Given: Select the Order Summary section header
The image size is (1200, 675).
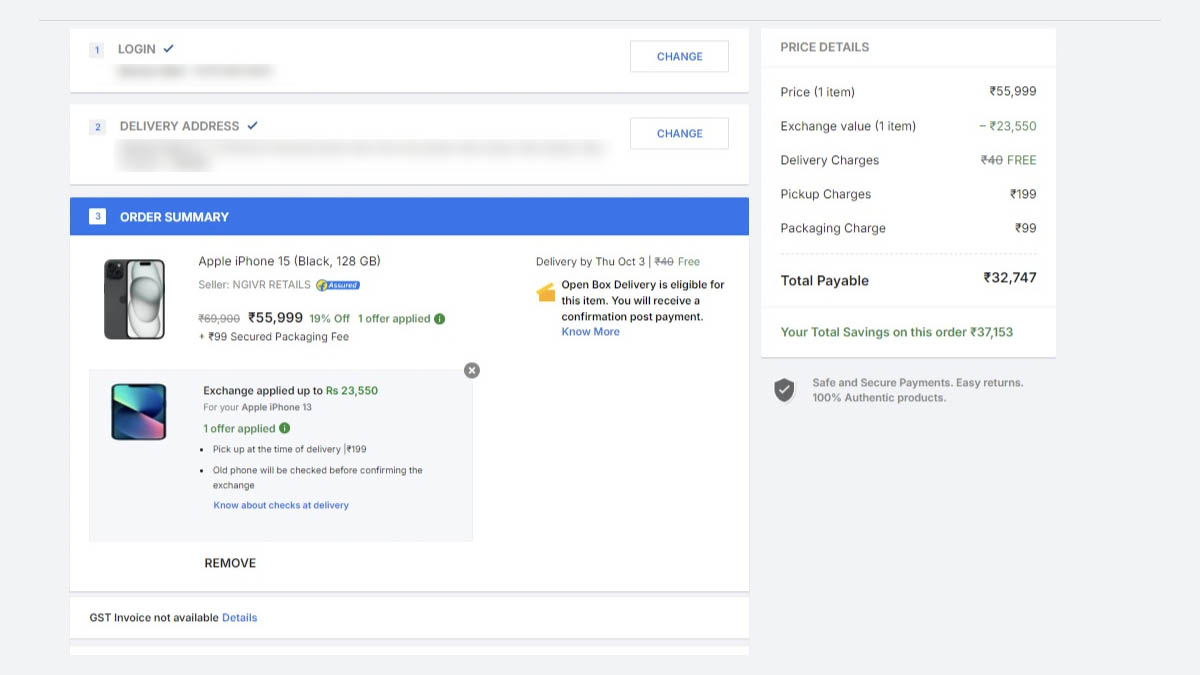Looking at the screenshot, I should 409,216.
